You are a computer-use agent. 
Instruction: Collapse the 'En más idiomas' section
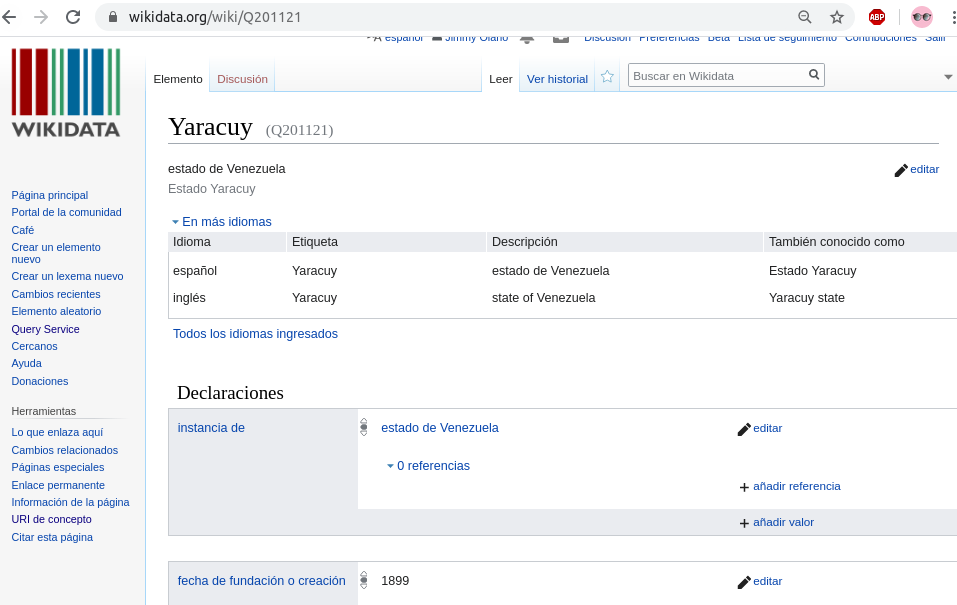[x=221, y=222]
